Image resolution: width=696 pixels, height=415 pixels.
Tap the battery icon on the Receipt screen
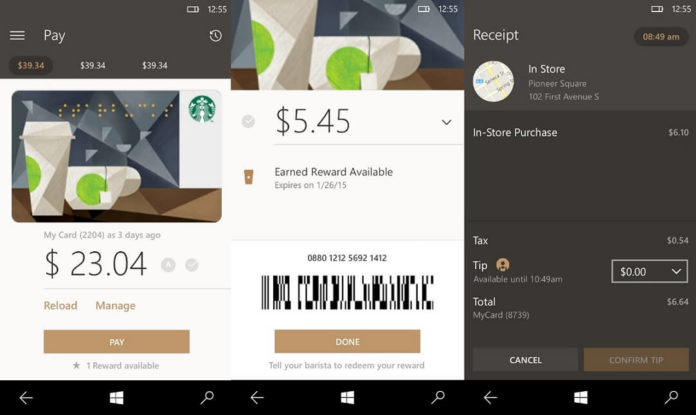tap(657, 9)
